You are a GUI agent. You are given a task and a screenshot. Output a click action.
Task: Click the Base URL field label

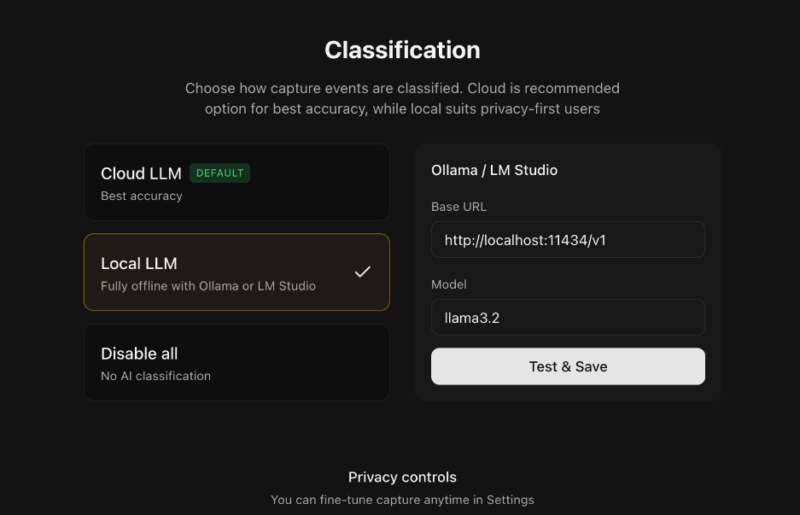click(x=458, y=206)
